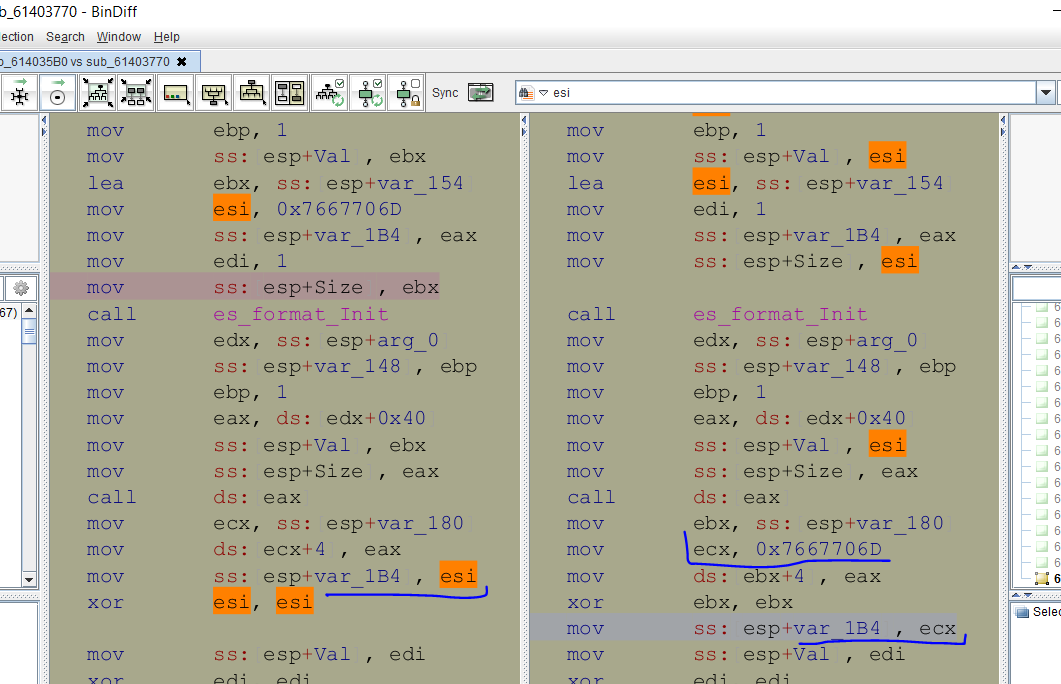Open the Search menu
Viewport: 1061px width, 684px height.
(65, 37)
